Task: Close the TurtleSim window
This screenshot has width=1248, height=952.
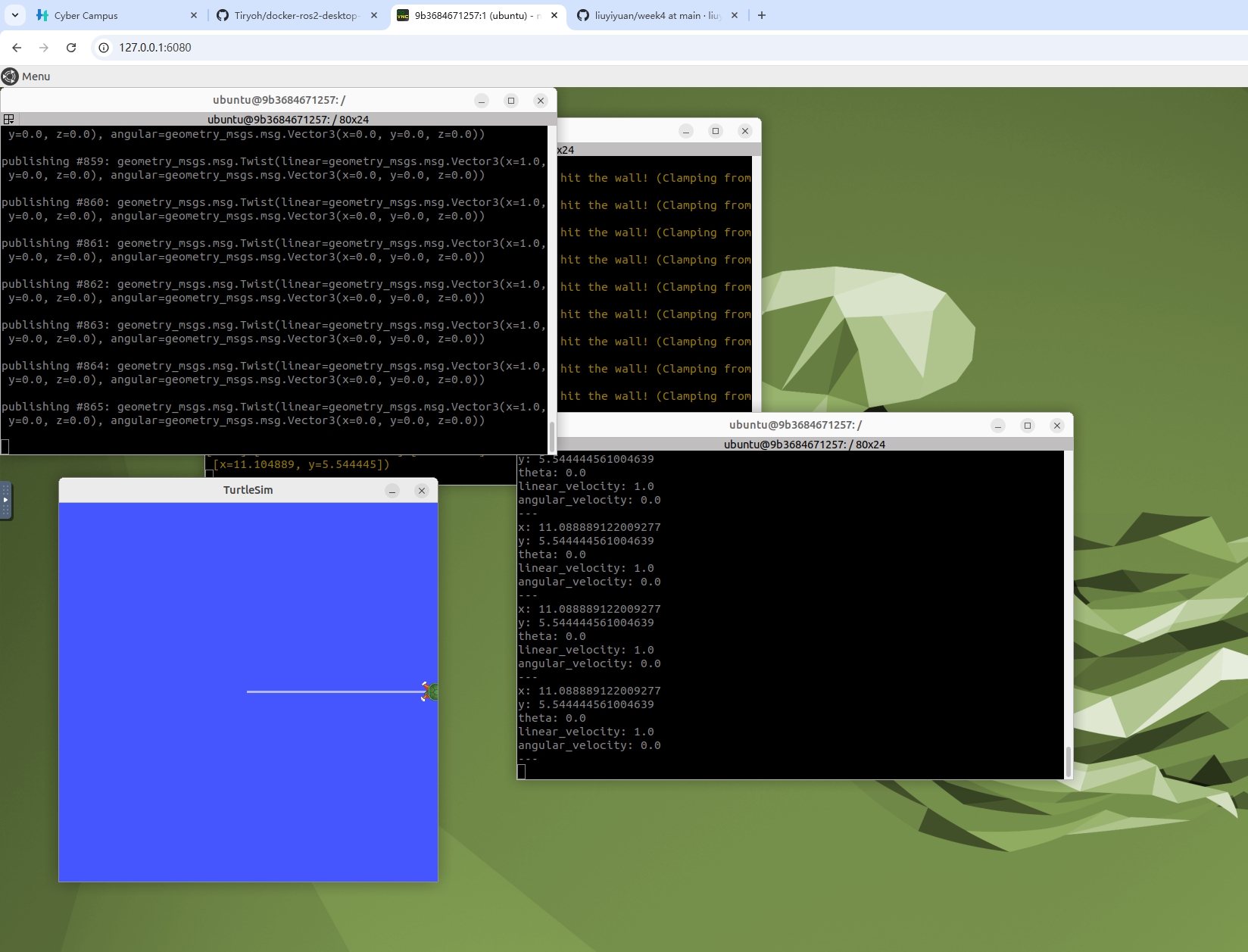Action: (422, 491)
